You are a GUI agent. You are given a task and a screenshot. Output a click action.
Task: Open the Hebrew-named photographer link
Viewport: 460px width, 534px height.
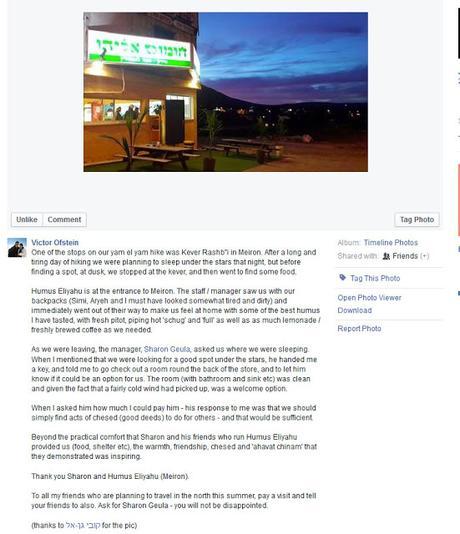[x=83, y=525]
